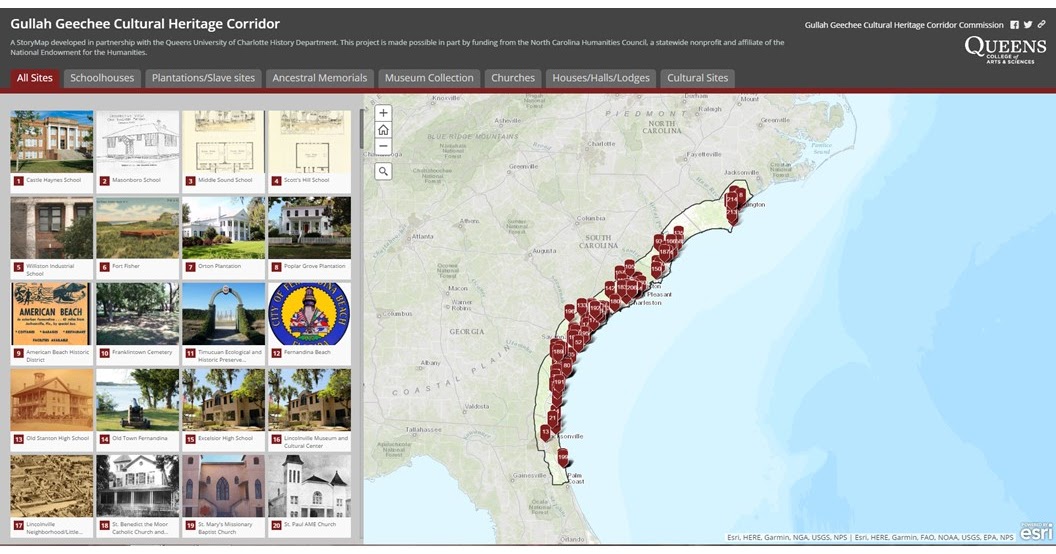Select map marker 213 near Wilmington
This screenshot has height=554, width=1056.
tap(731, 213)
